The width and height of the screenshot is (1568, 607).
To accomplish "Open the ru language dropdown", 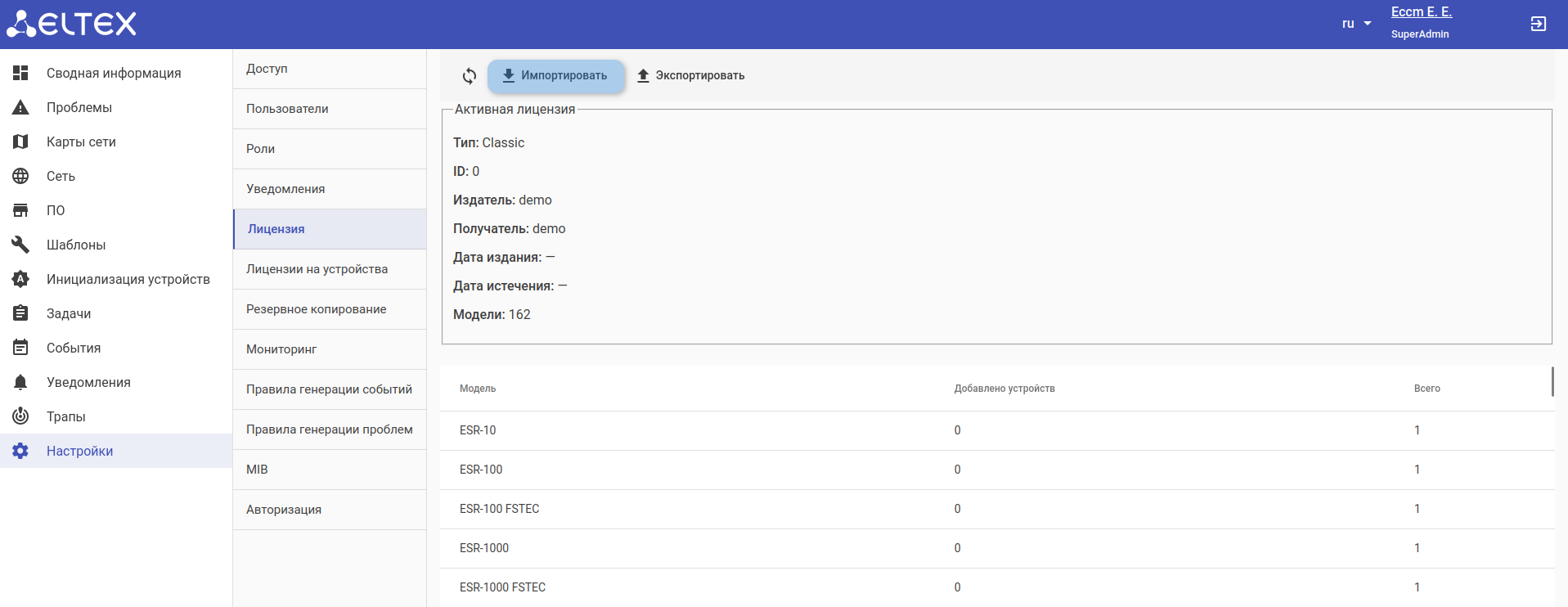I will 1356,24.
